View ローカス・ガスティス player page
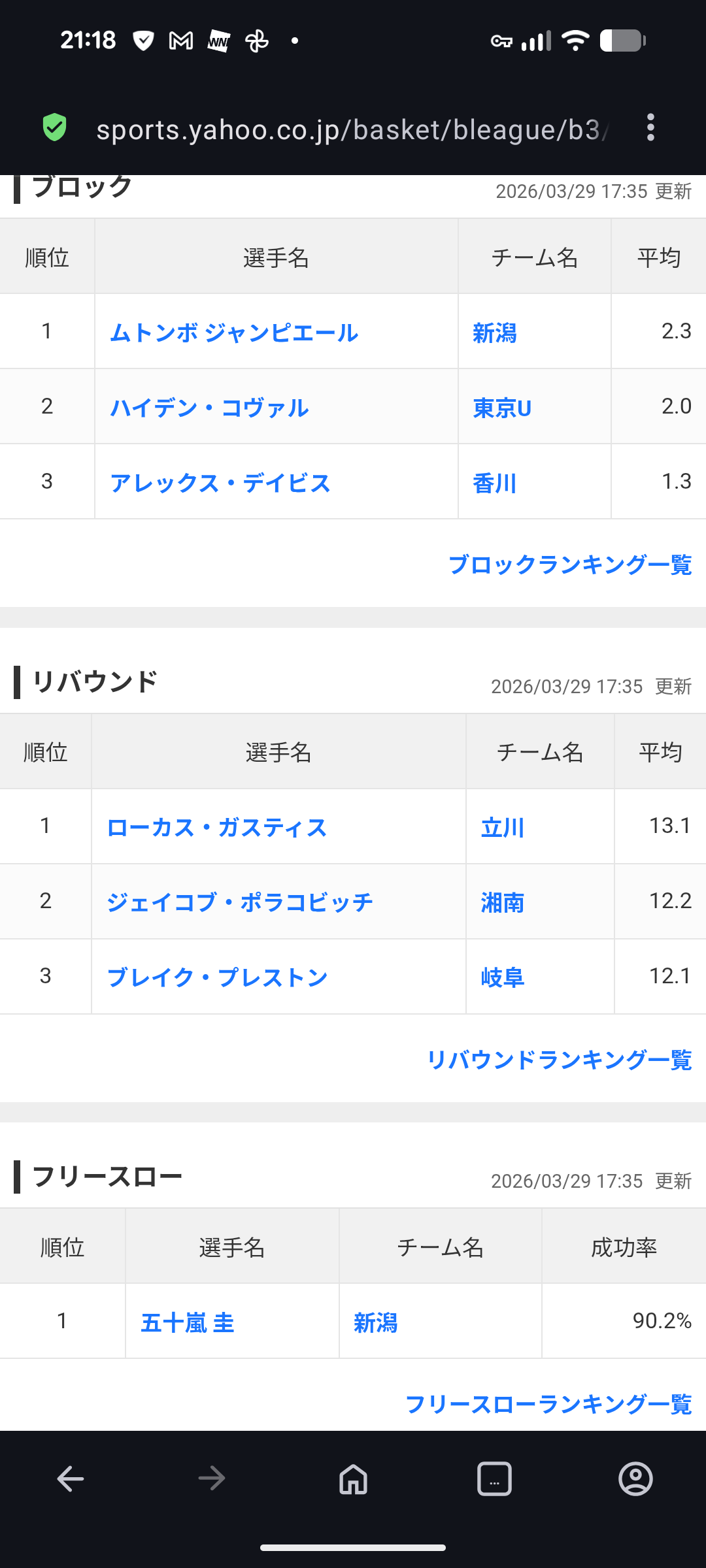Viewport: 706px width, 1568px height. [x=216, y=827]
